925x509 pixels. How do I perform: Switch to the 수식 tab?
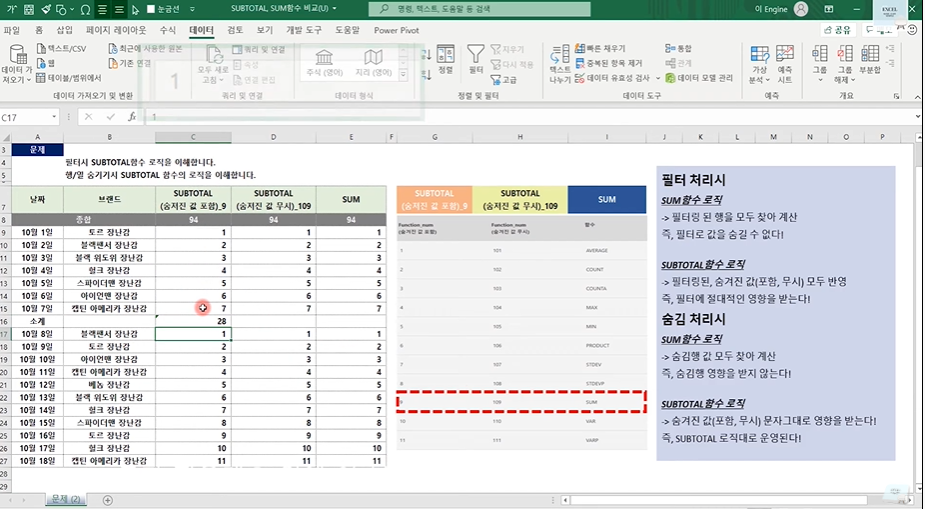click(x=168, y=30)
